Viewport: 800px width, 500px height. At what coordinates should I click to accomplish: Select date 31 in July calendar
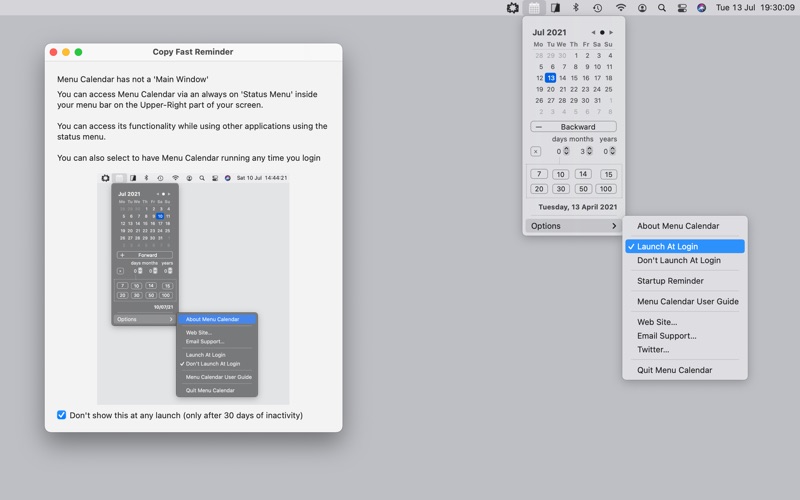pos(597,101)
